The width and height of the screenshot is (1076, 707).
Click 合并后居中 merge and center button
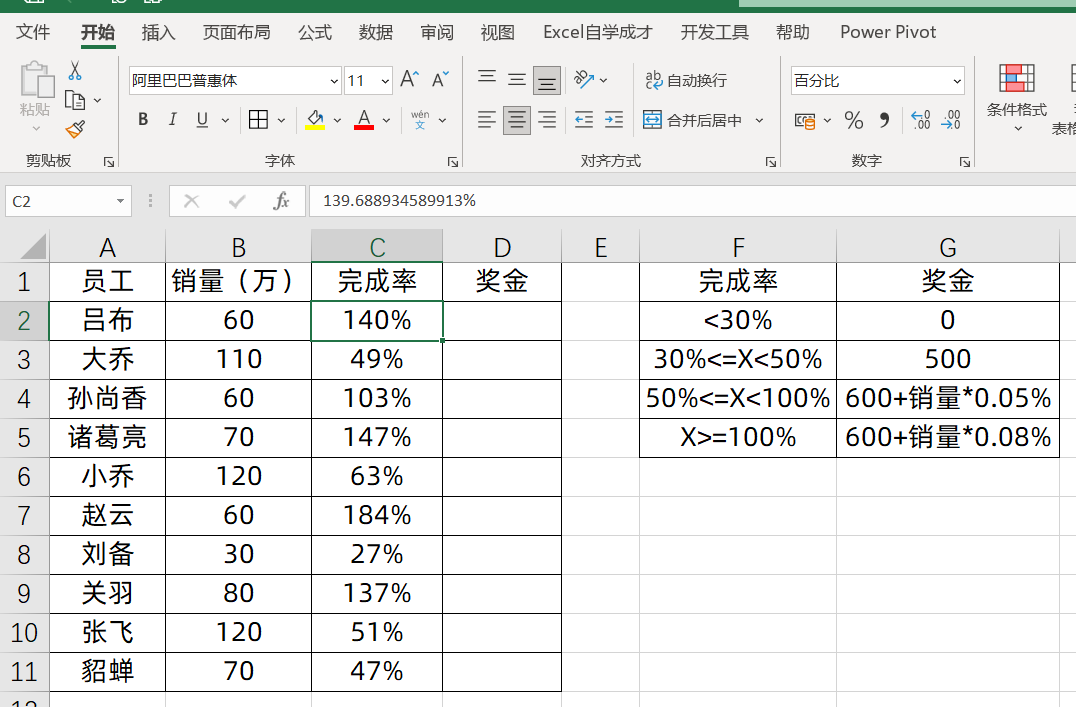692,120
